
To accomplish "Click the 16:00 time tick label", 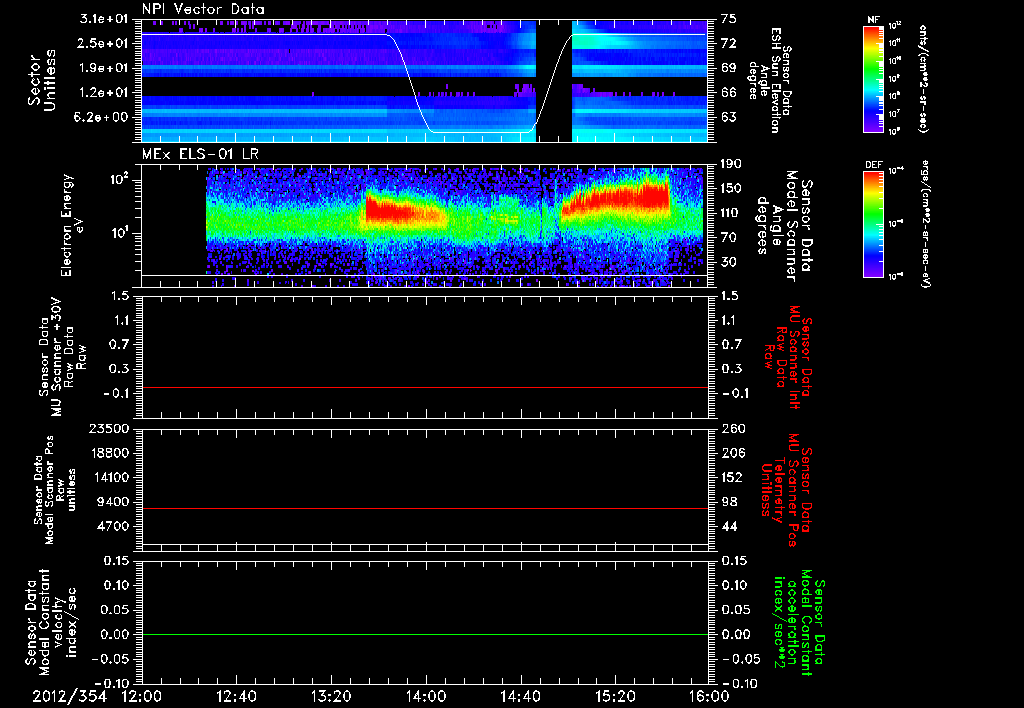I will click(x=709, y=696).
